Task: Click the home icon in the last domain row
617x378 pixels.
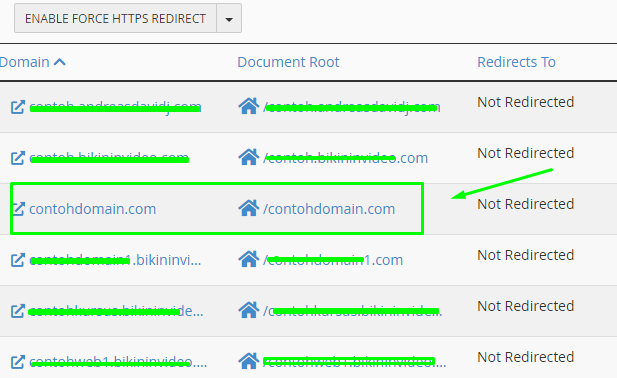Action: coord(249,361)
